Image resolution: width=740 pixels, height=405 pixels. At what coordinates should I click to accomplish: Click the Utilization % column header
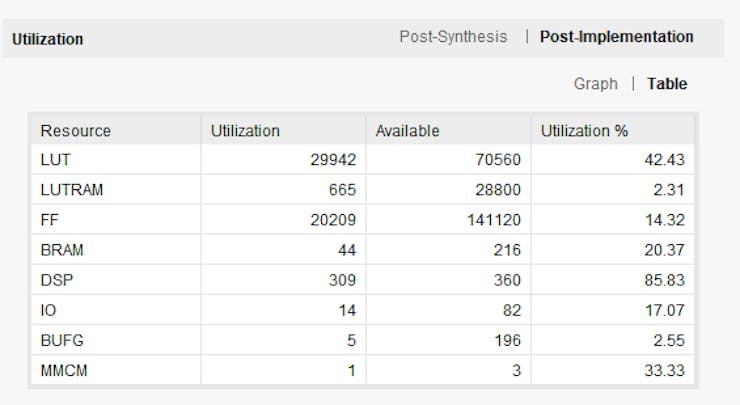pyautogui.click(x=613, y=131)
